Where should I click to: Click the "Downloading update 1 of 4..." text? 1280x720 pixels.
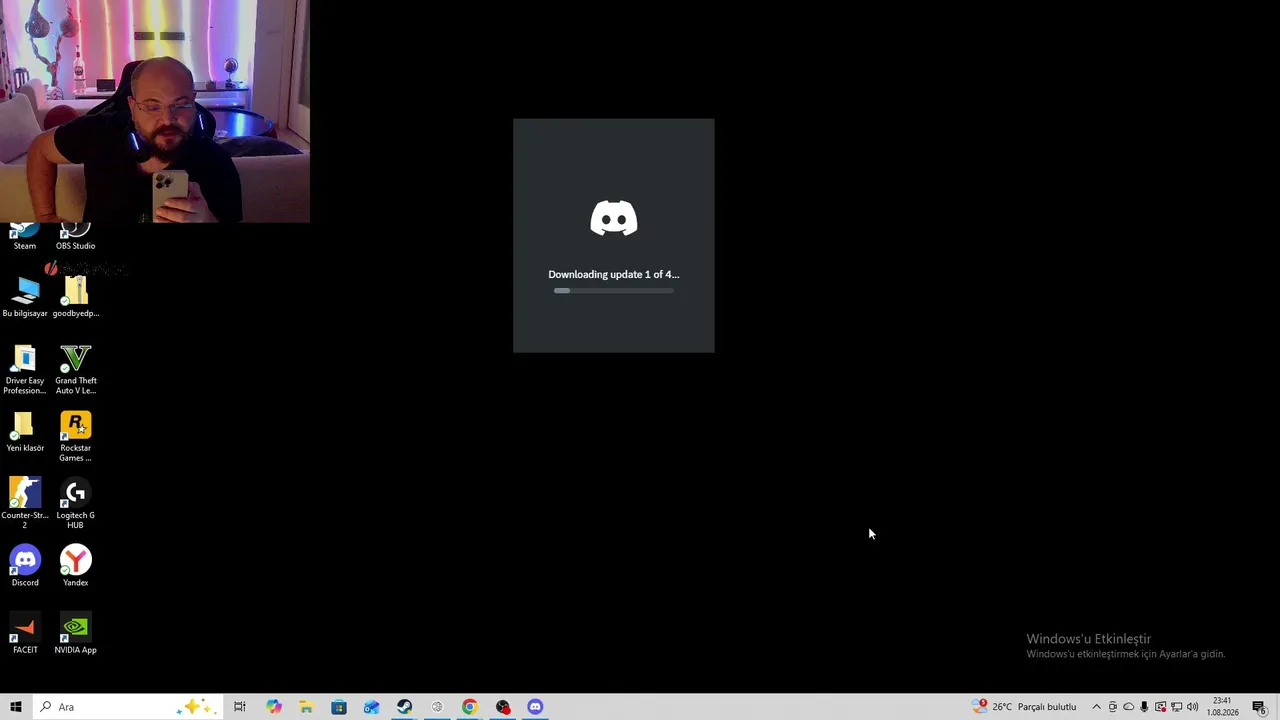614,274
